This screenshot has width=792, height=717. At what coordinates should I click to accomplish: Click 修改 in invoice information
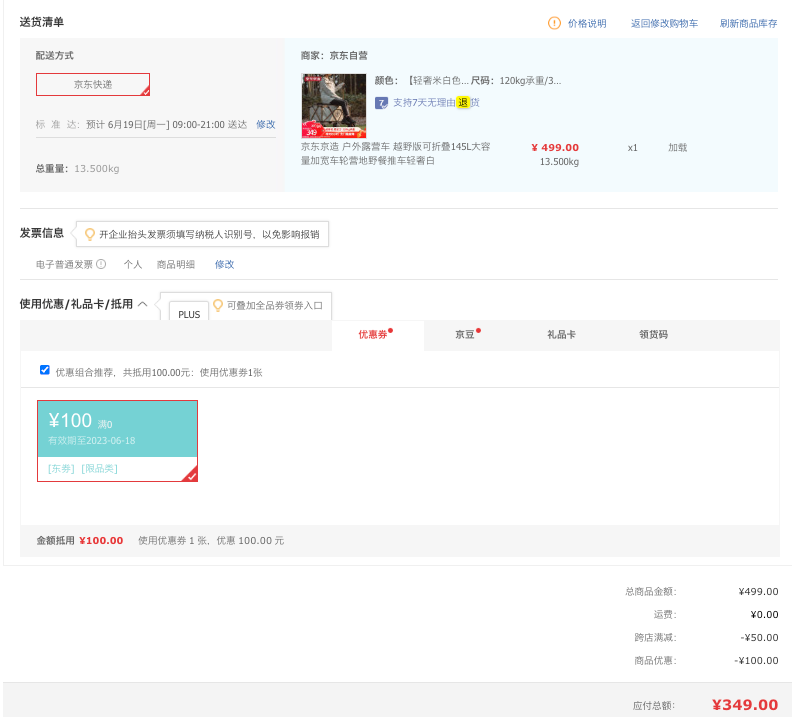[x=224, y=264]
